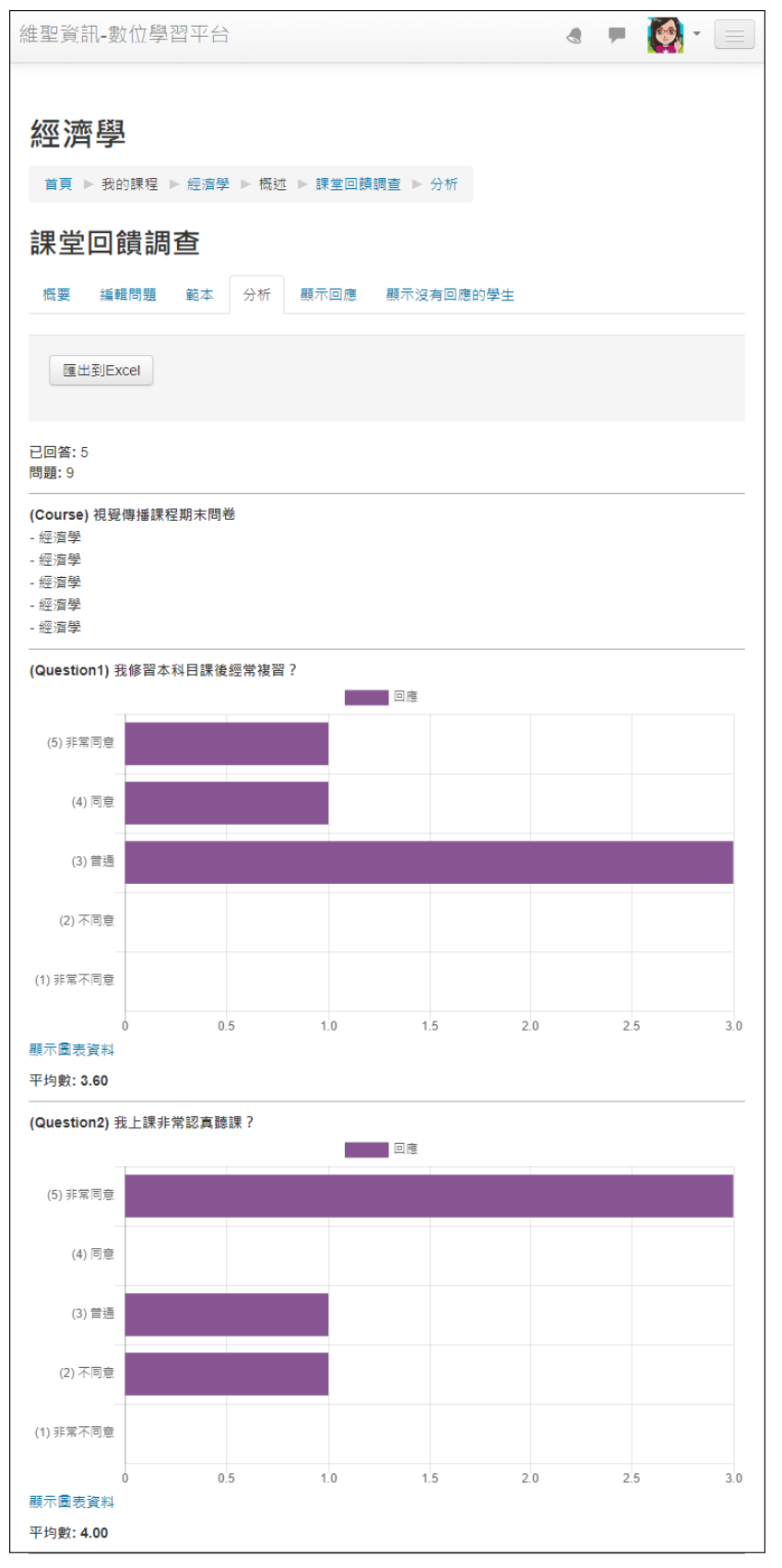The image size is (782, 1568).
Task: Open the messages chat bubble icon
Action: pyautogui.click(x=617, y=35)
